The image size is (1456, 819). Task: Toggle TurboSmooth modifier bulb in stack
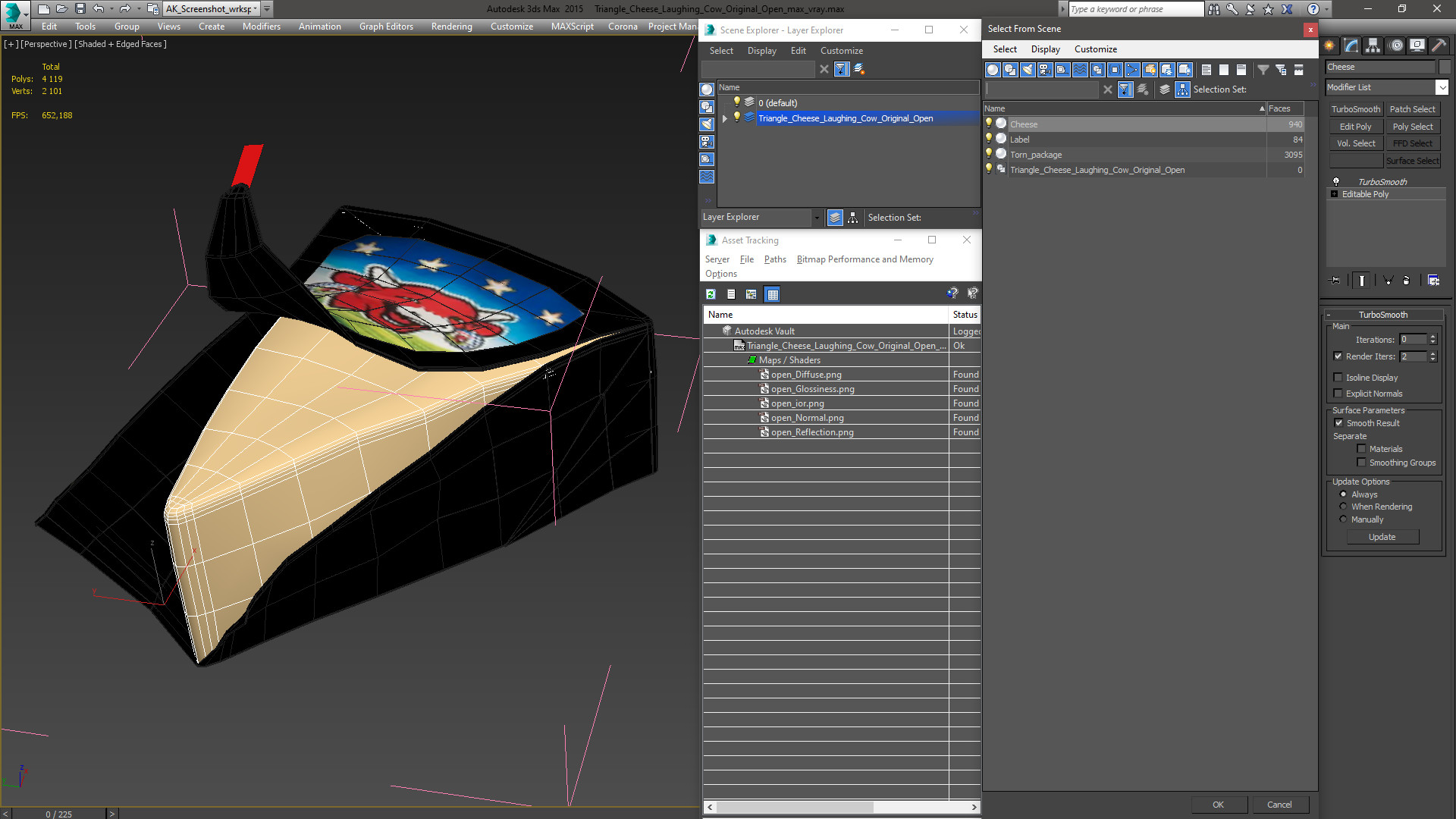pos(1336,182)
